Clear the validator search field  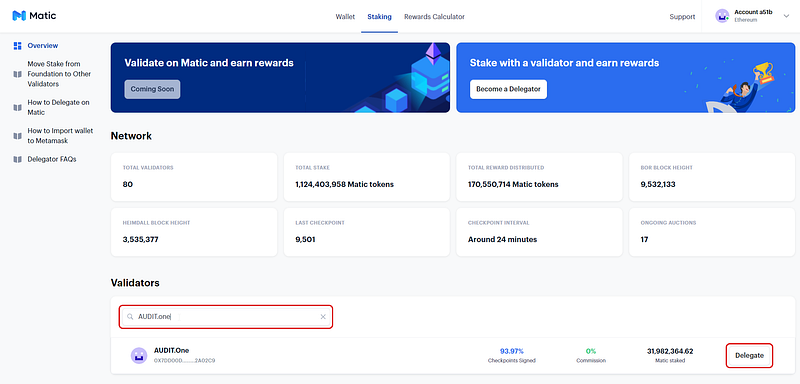click(x=323, y=317)
